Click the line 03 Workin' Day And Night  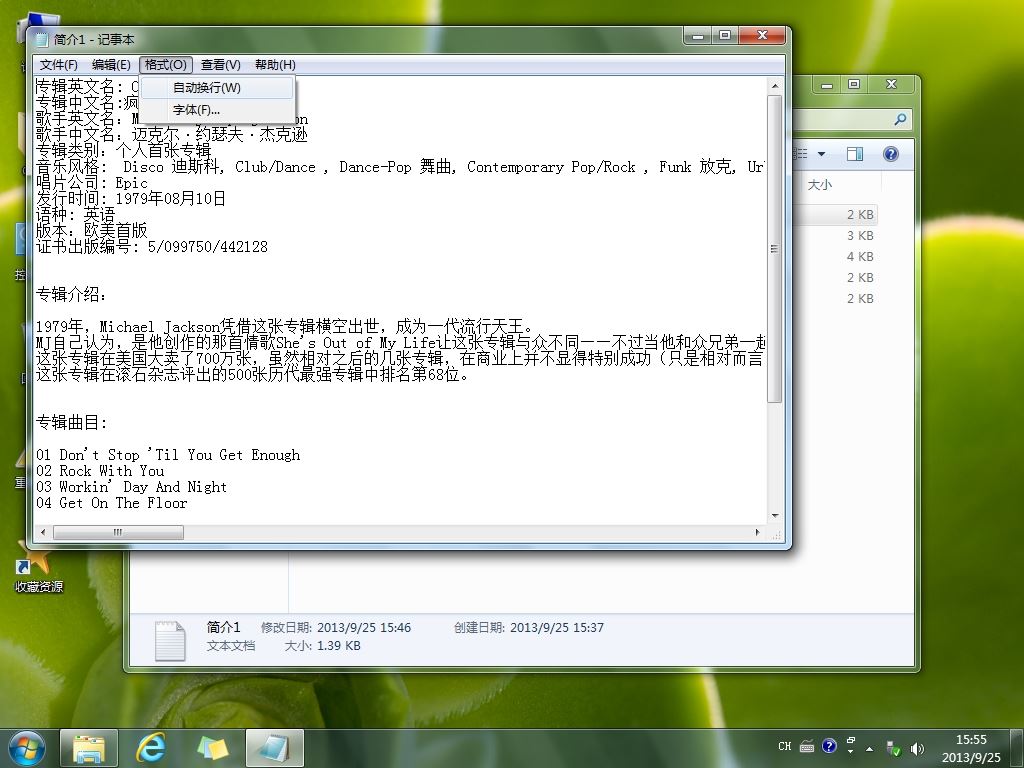[131, 487]
